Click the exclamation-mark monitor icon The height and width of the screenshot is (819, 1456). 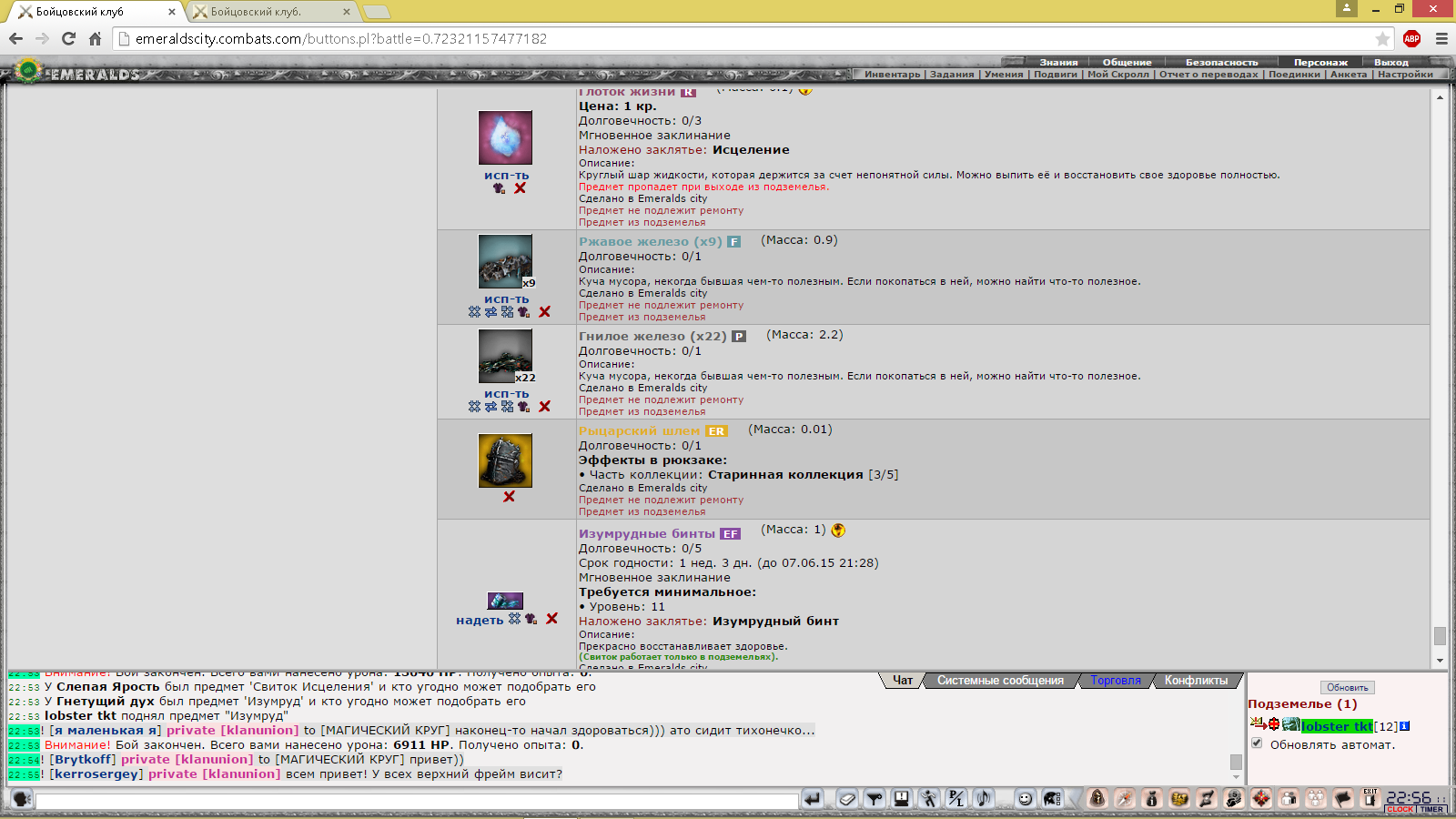point(902,799)
